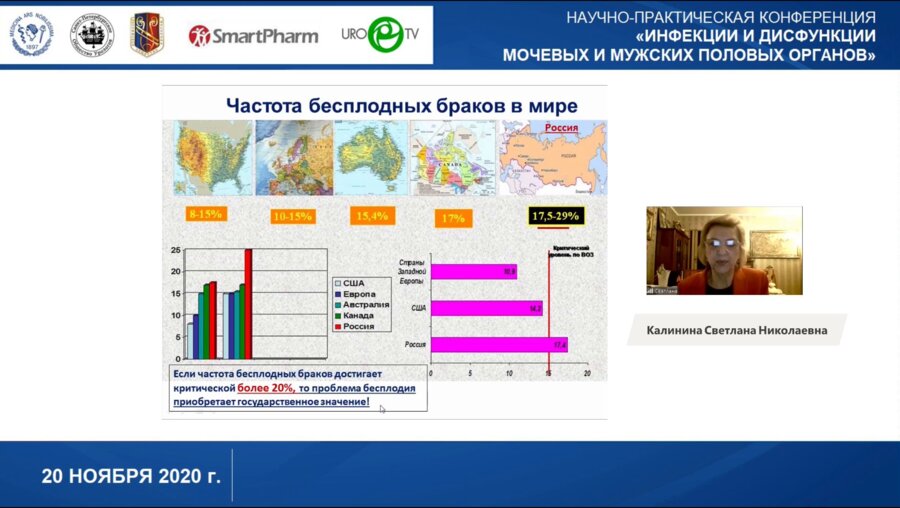Click the speaker webcam video

click(723, 250)
